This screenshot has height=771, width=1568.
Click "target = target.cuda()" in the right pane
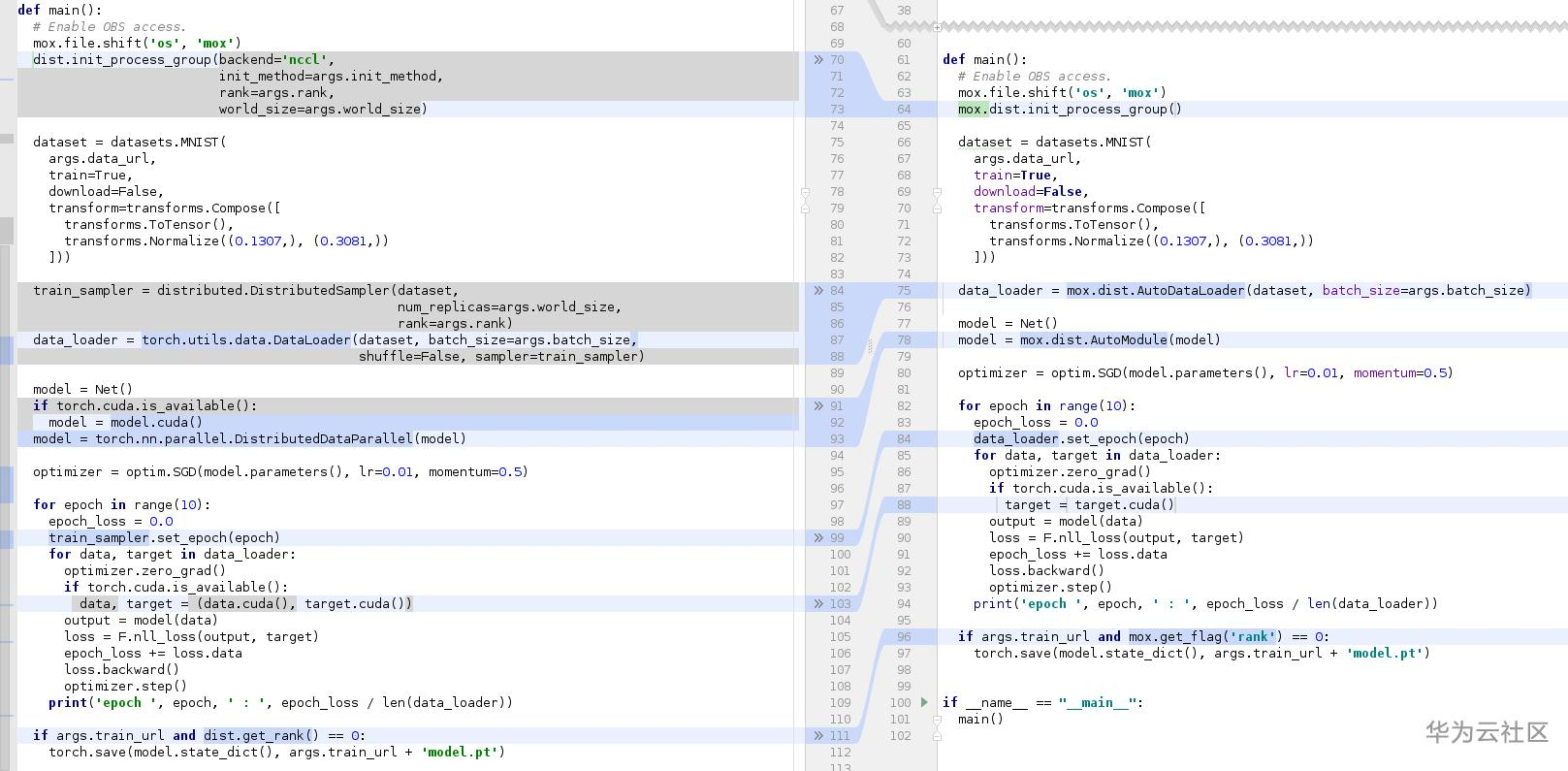coord(1089,505)
